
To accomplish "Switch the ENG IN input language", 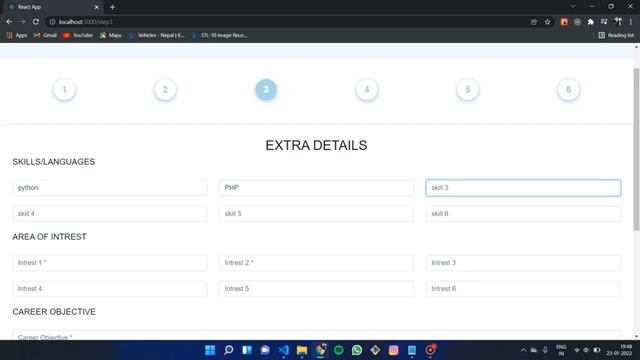I will (x=561, y=350).
